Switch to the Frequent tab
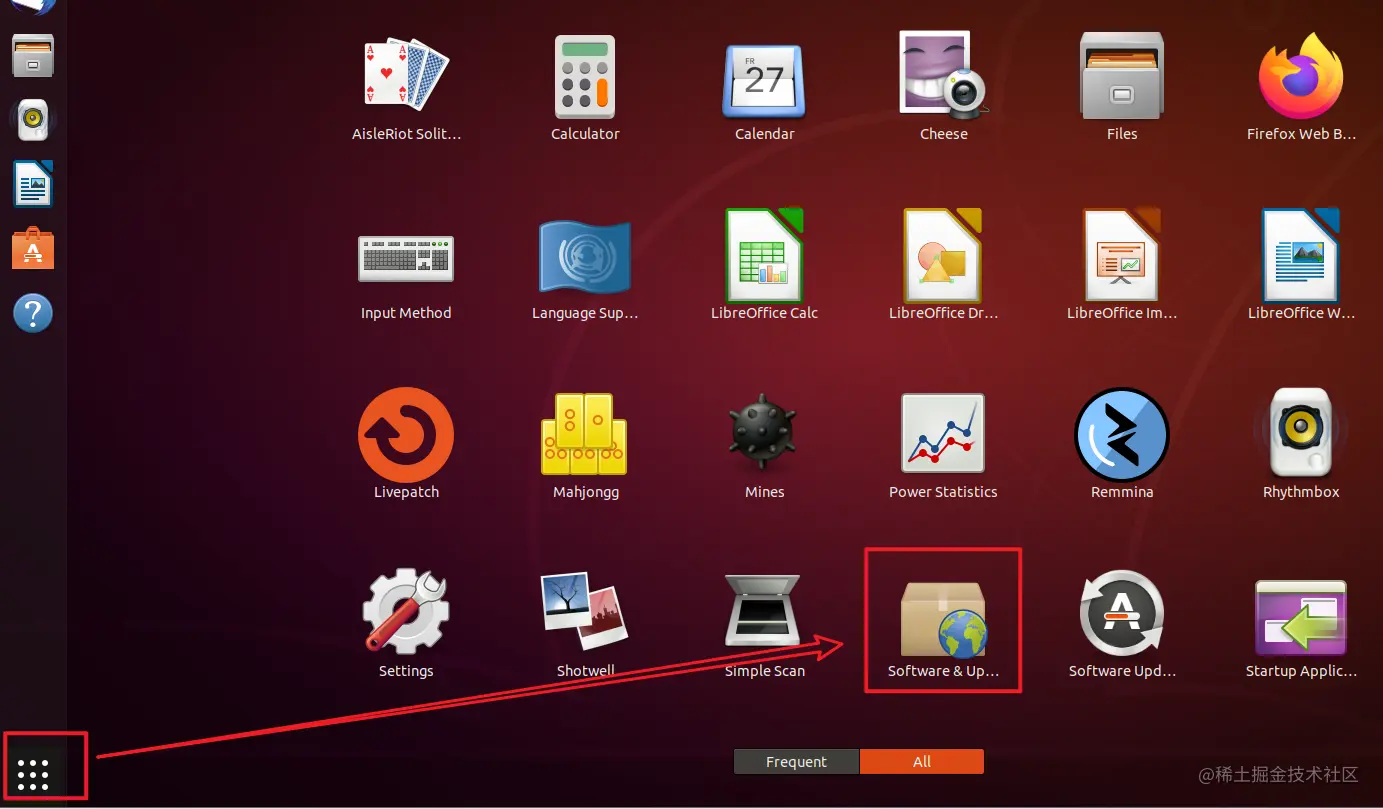Viewport: 1383px width, 809px height. (x=796, y=762)
